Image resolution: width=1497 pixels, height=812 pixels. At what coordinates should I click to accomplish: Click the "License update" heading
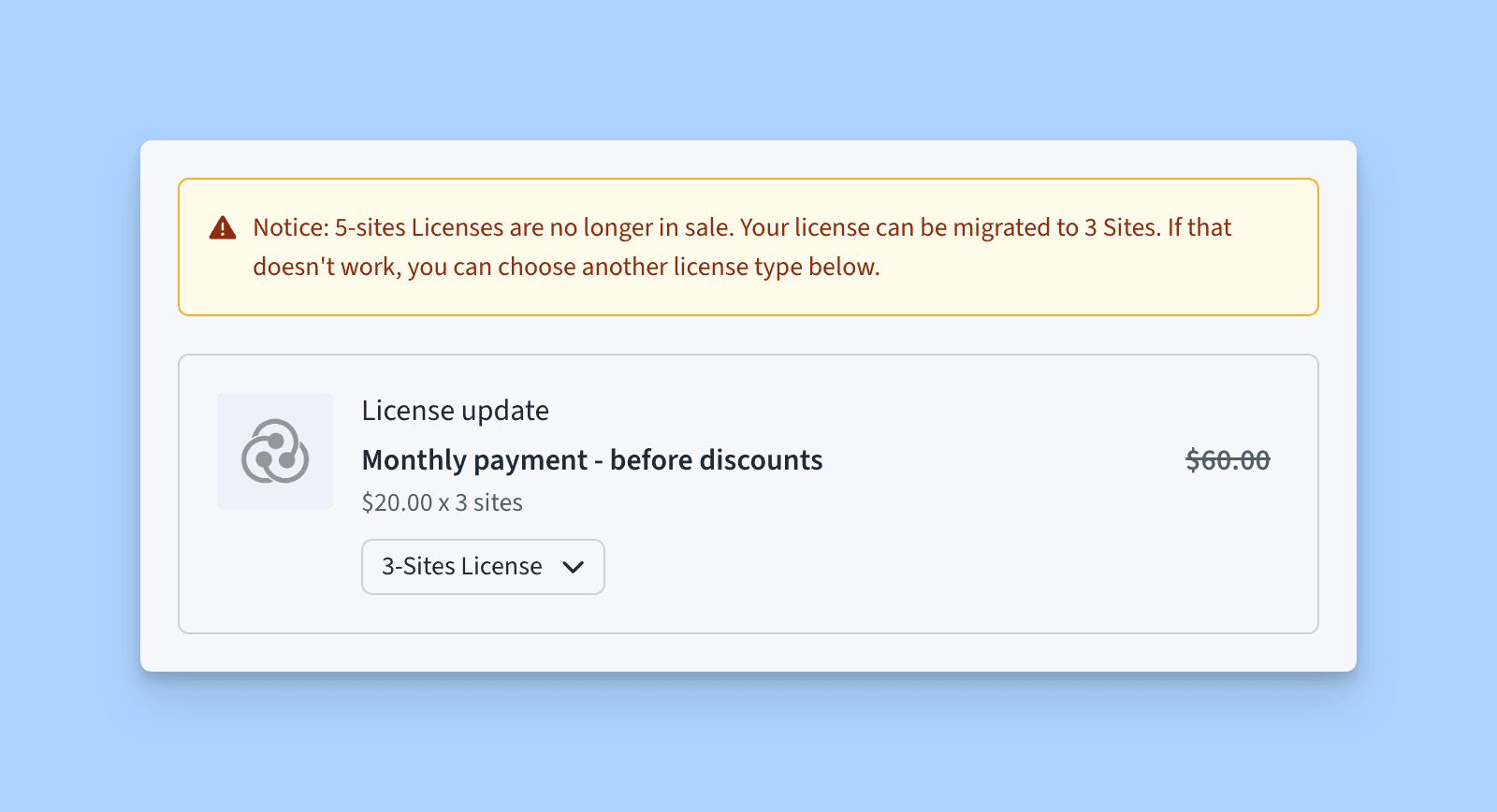click(455, 411)
